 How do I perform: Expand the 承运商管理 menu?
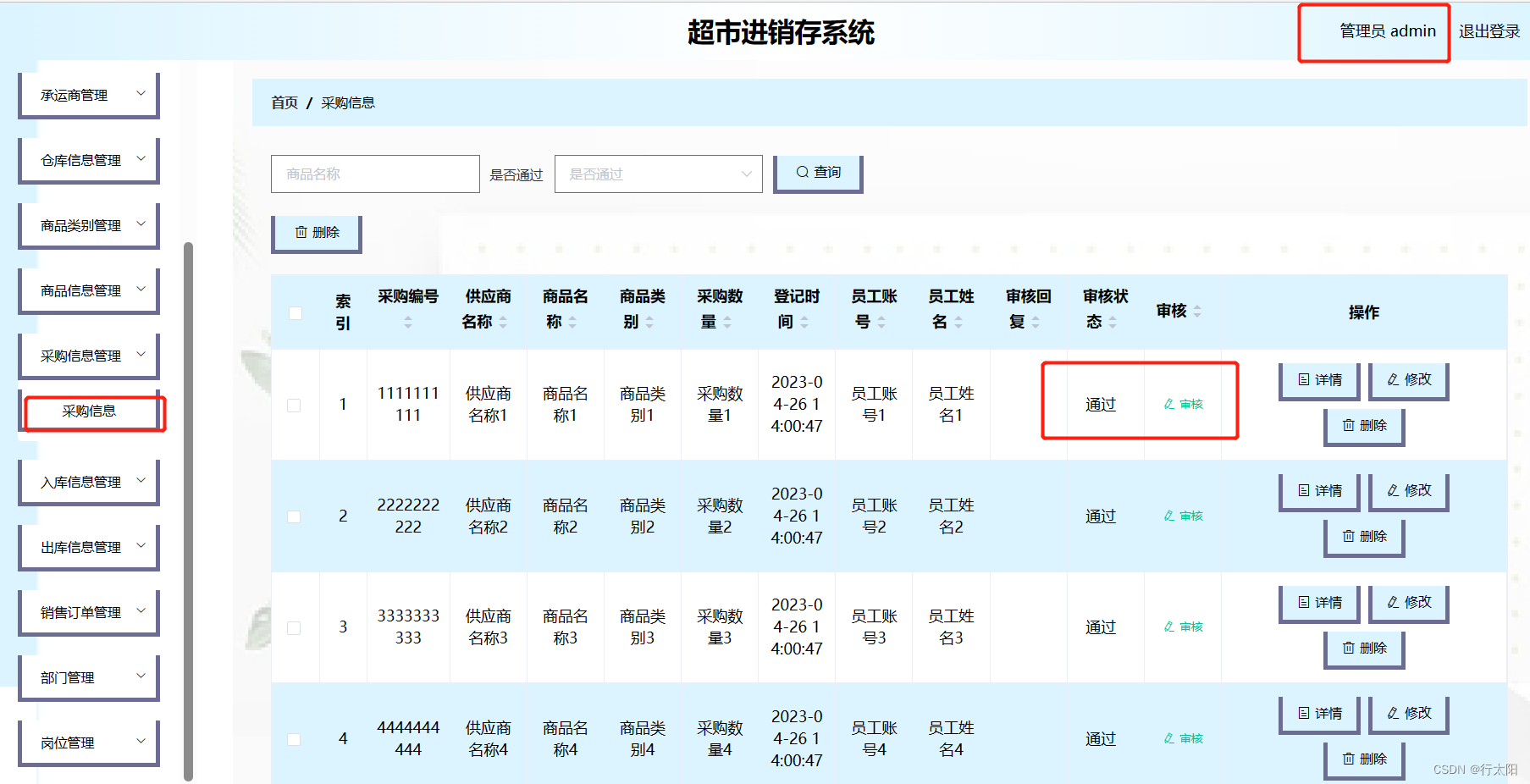pyautogui.click(x=89, y=95)
